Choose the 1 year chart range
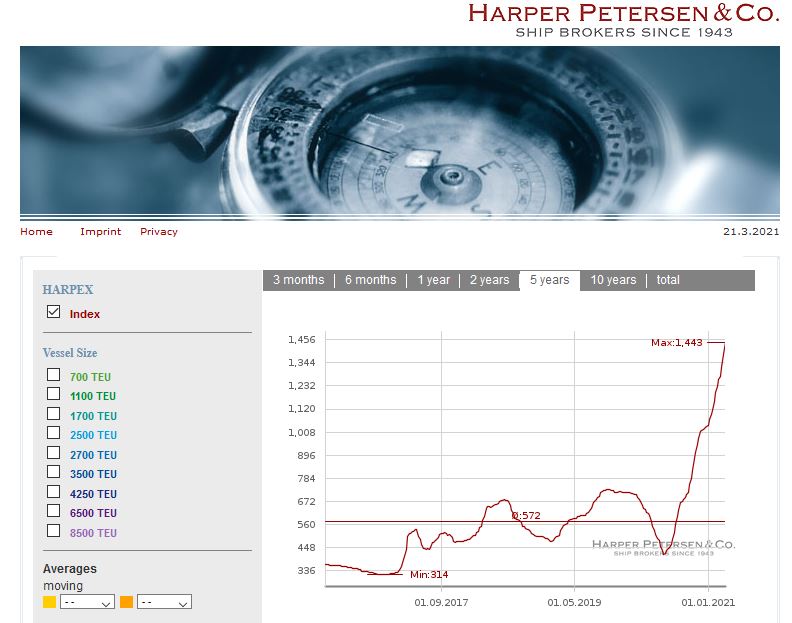 [433, 280]
